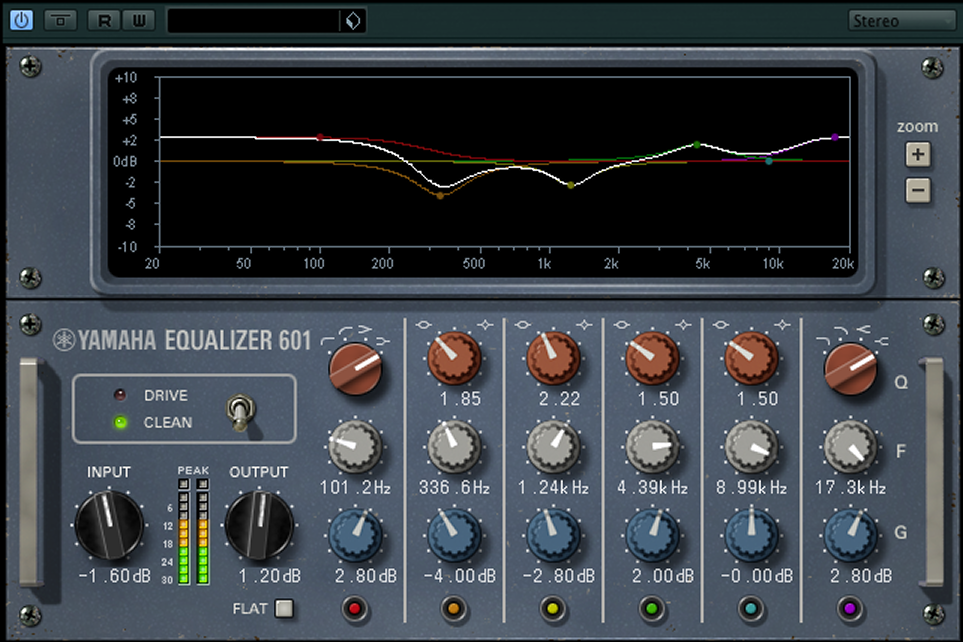
Task: Click the CLEAN mode green LED
Action: coord(120,422)
